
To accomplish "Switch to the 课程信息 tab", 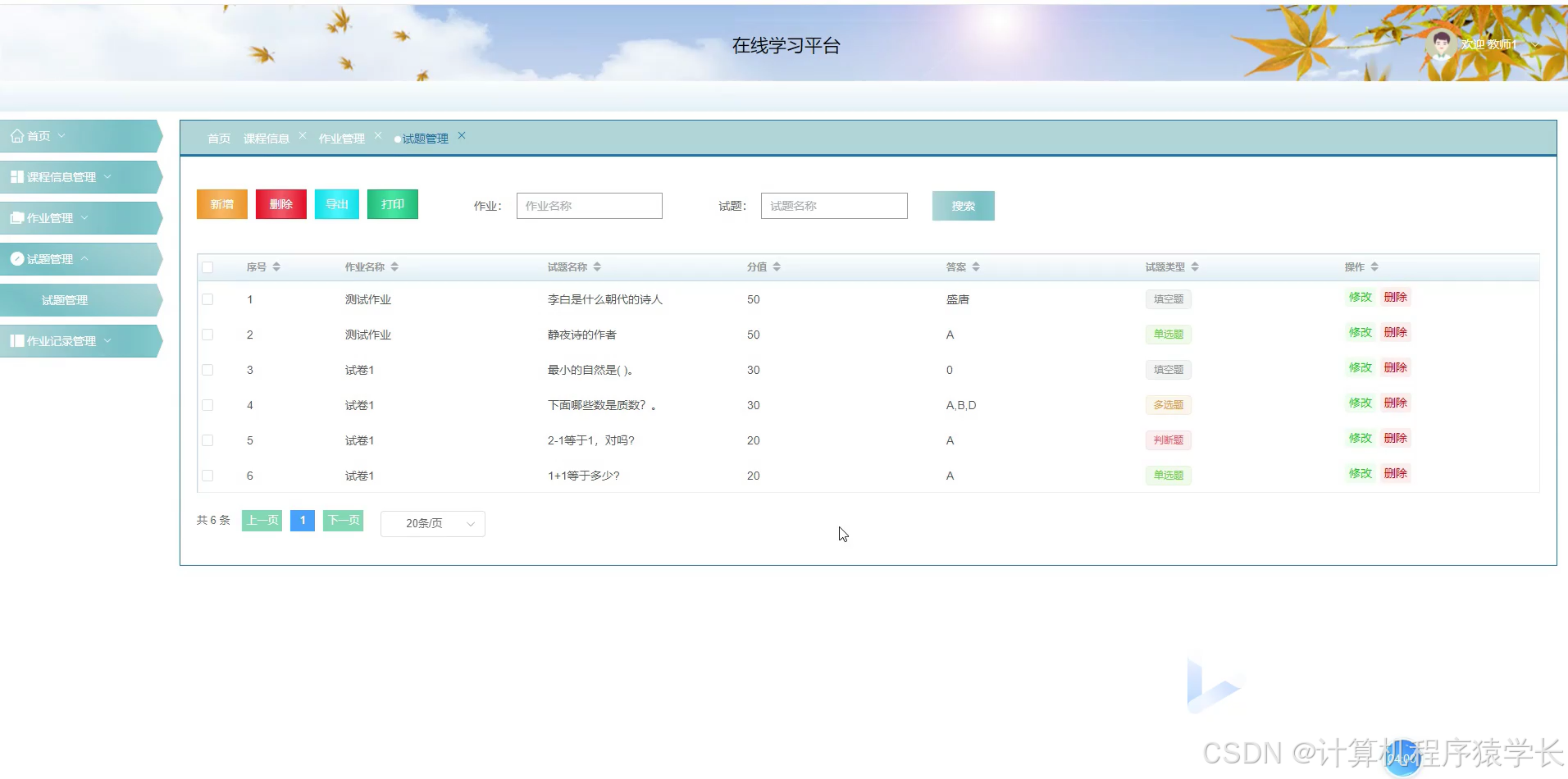I will pyautogui.click(x=267, y=139).
